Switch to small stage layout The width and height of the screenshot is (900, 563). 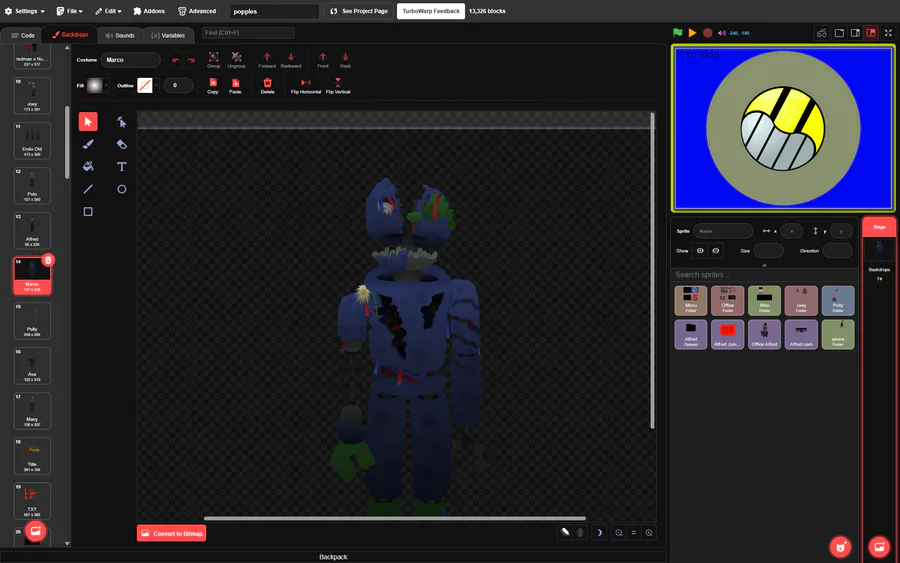pyautogui.click(x=839, y=33)
